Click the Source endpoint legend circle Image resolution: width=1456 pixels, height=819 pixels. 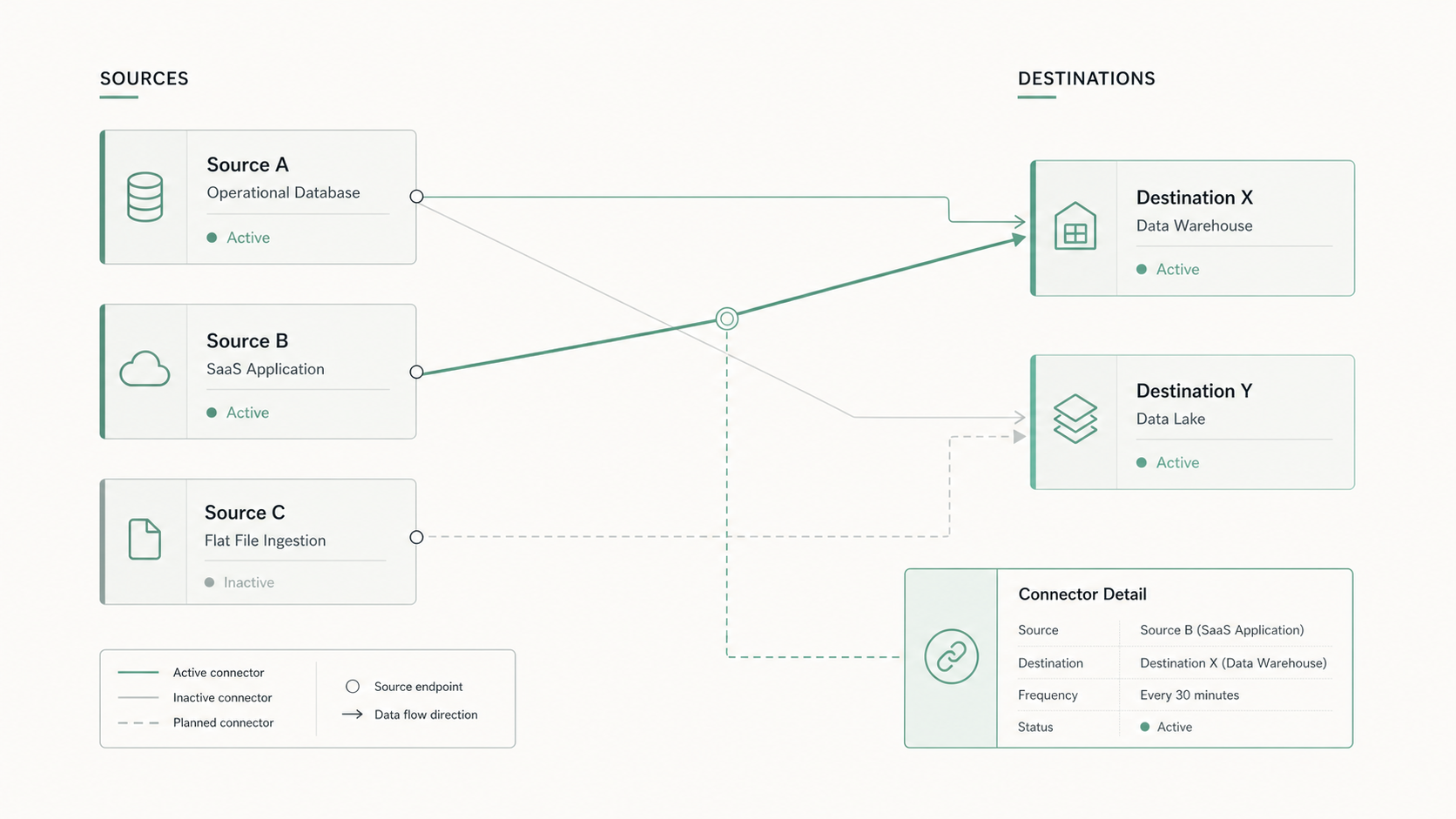coord(353,687)
